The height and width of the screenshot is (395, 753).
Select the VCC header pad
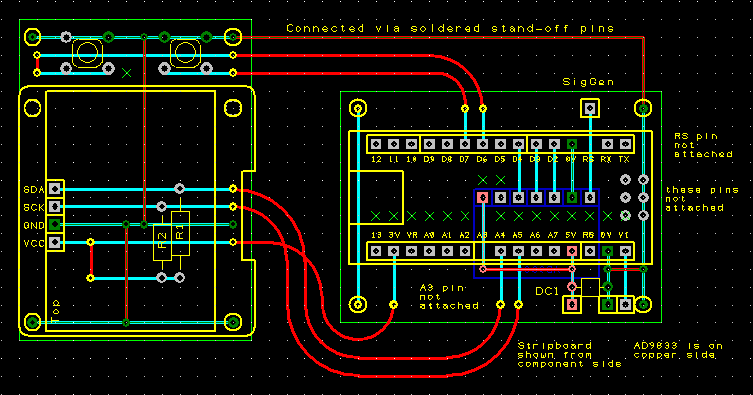point(55,242)
